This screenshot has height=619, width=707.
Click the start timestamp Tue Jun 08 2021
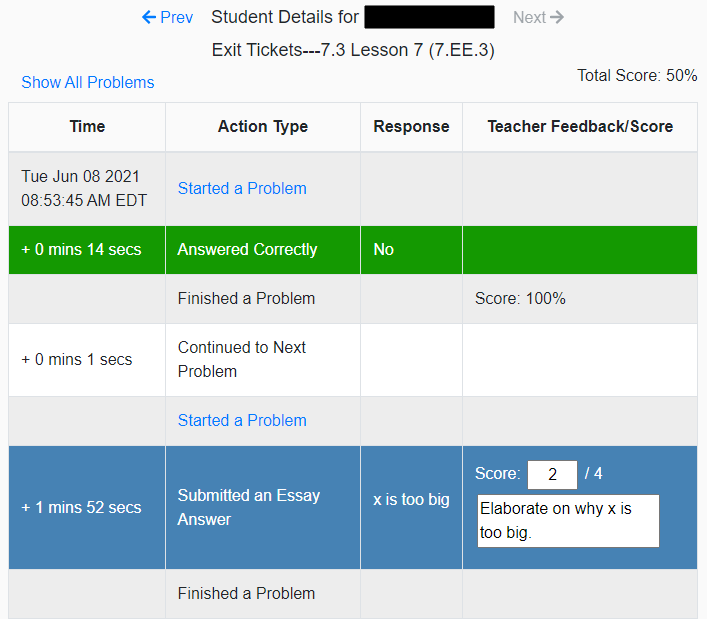(84, 188)
